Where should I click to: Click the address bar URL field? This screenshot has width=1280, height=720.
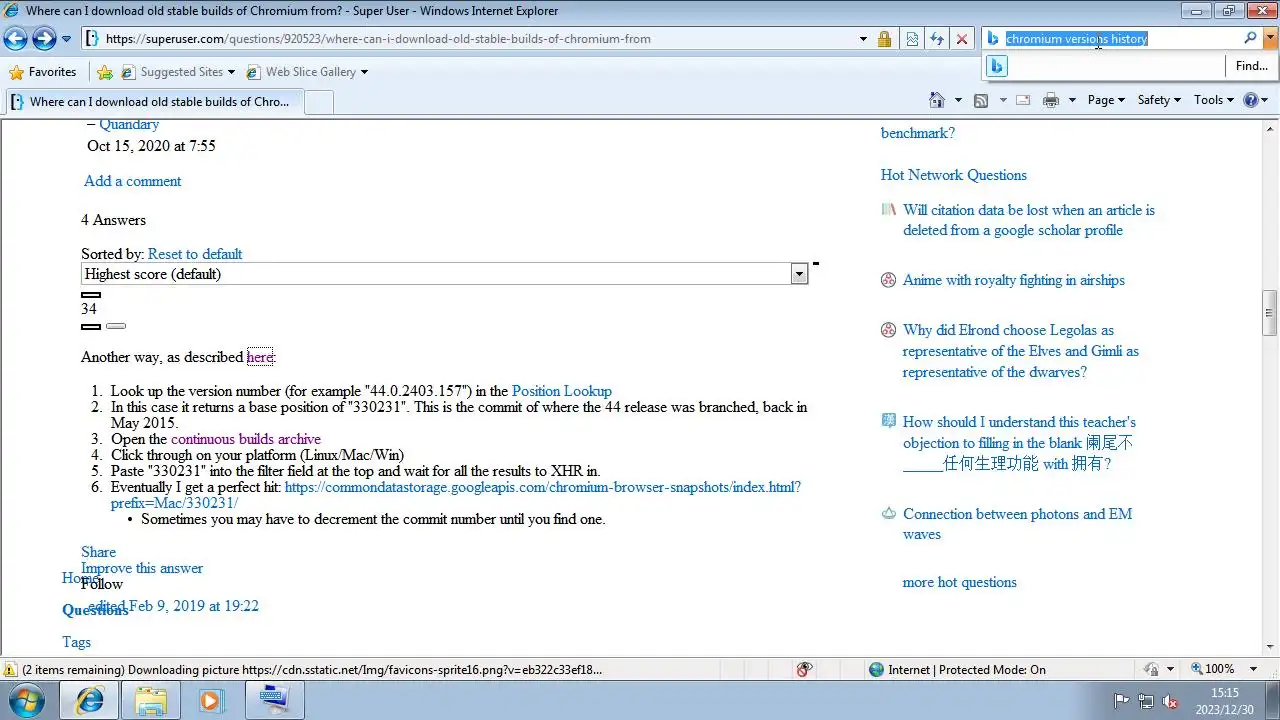470,39
